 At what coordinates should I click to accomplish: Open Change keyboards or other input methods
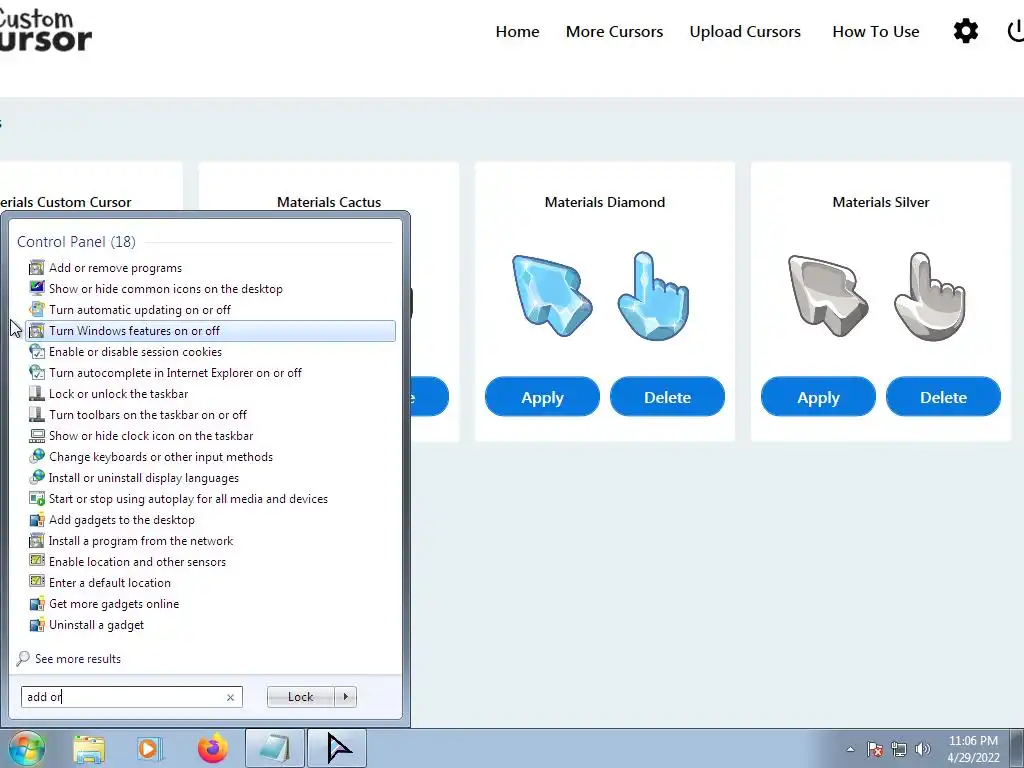[210, 456]
